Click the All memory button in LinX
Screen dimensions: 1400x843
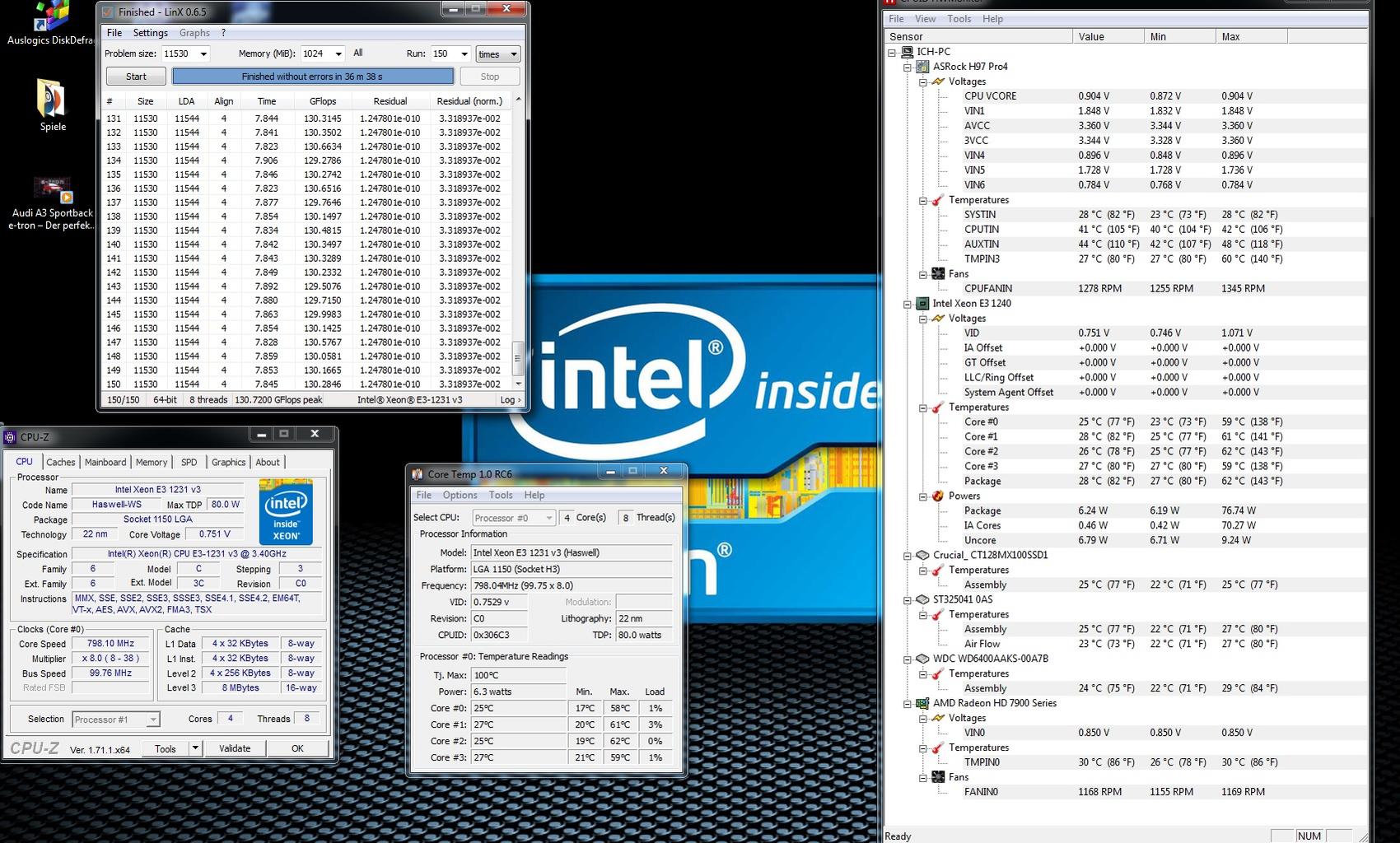357,53
